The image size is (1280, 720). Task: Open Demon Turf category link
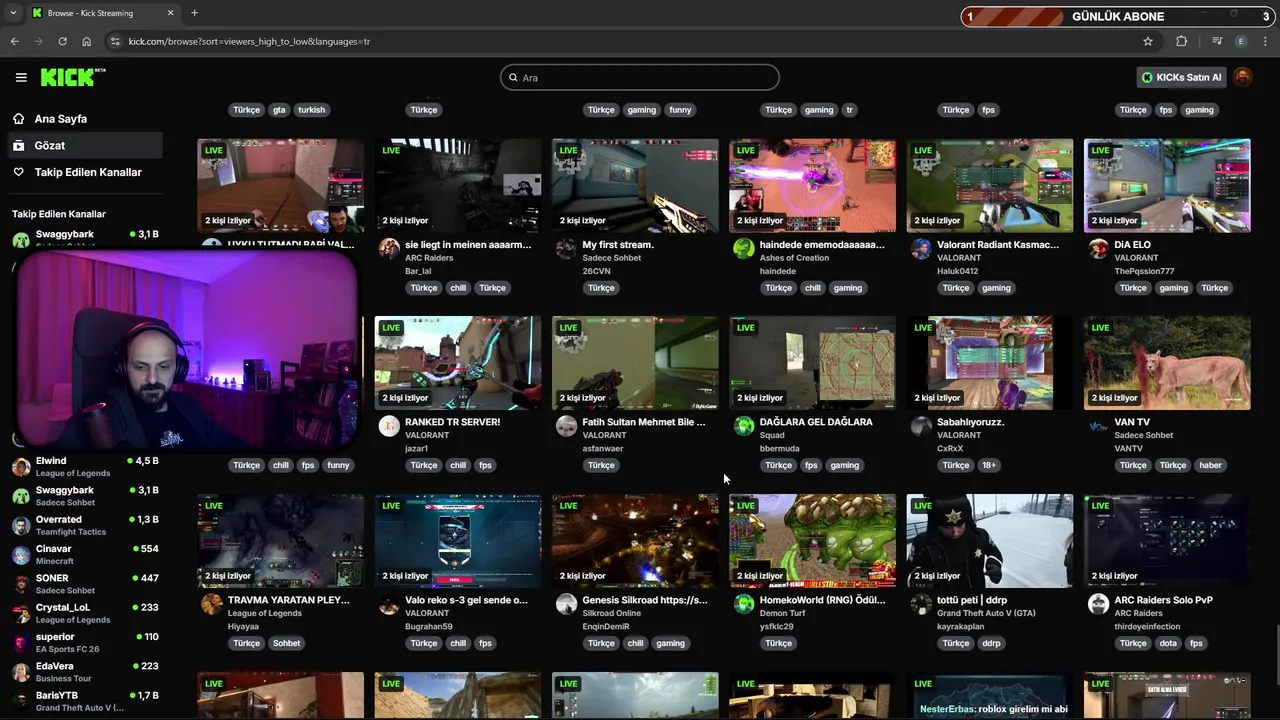click(783, 613)
